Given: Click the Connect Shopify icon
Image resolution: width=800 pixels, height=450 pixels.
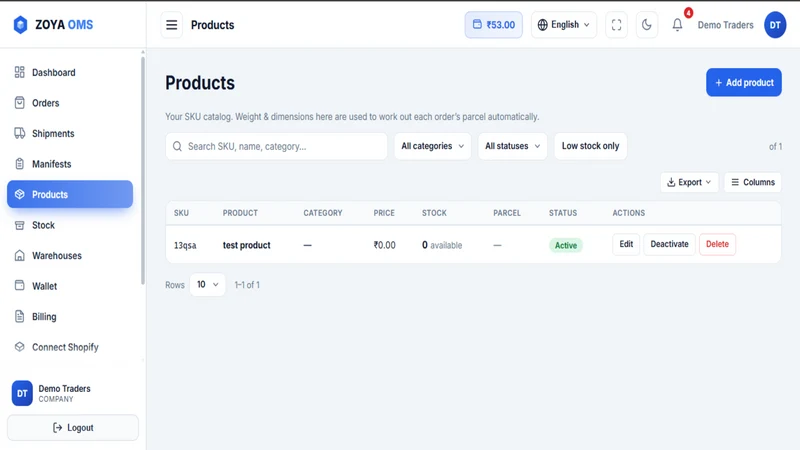Looking at the screenshot, I should tap(19, 347).
